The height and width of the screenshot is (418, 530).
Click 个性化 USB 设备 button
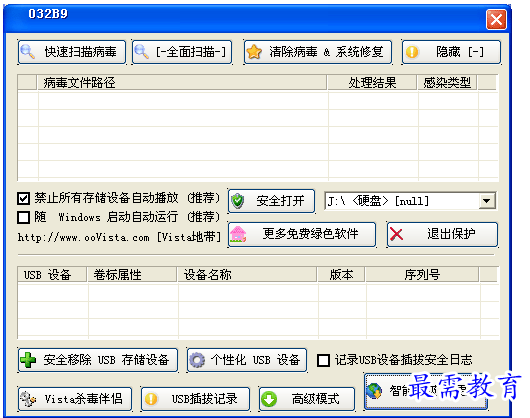pos(247,360)
